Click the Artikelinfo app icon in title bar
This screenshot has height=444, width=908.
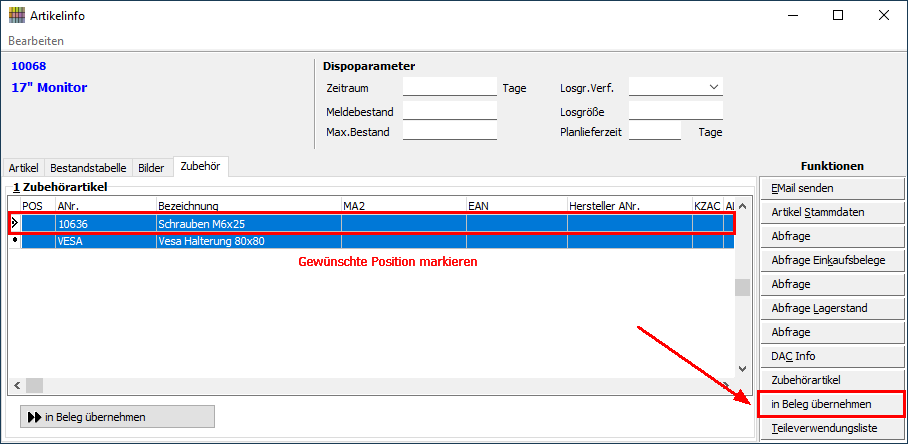(x=17, y=16)
